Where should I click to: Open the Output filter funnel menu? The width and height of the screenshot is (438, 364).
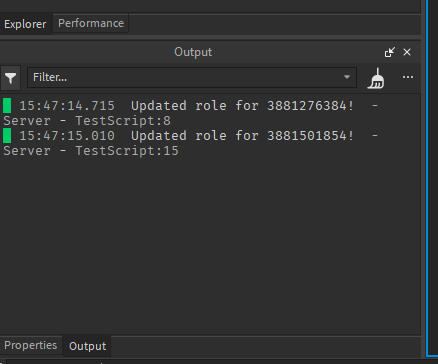coord(11,78)
